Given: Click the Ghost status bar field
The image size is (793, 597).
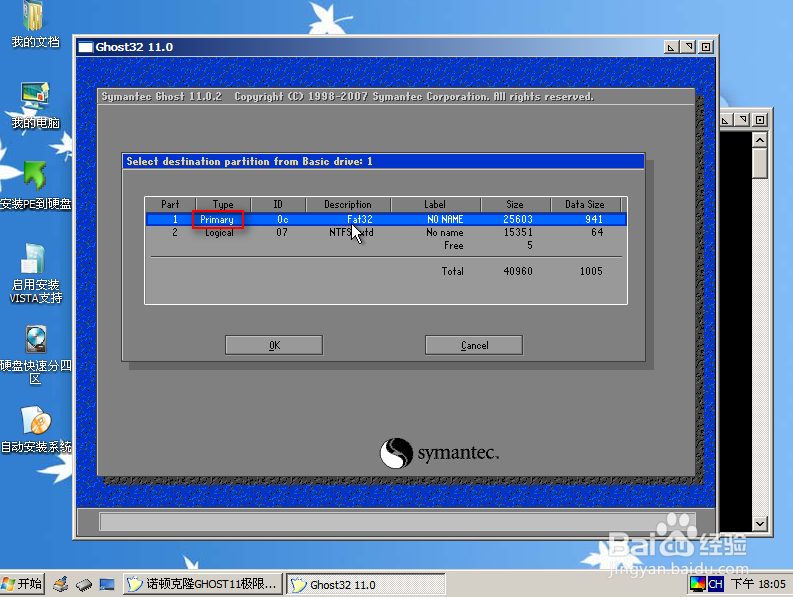Looking at the screenshot, I should point(398,522).
